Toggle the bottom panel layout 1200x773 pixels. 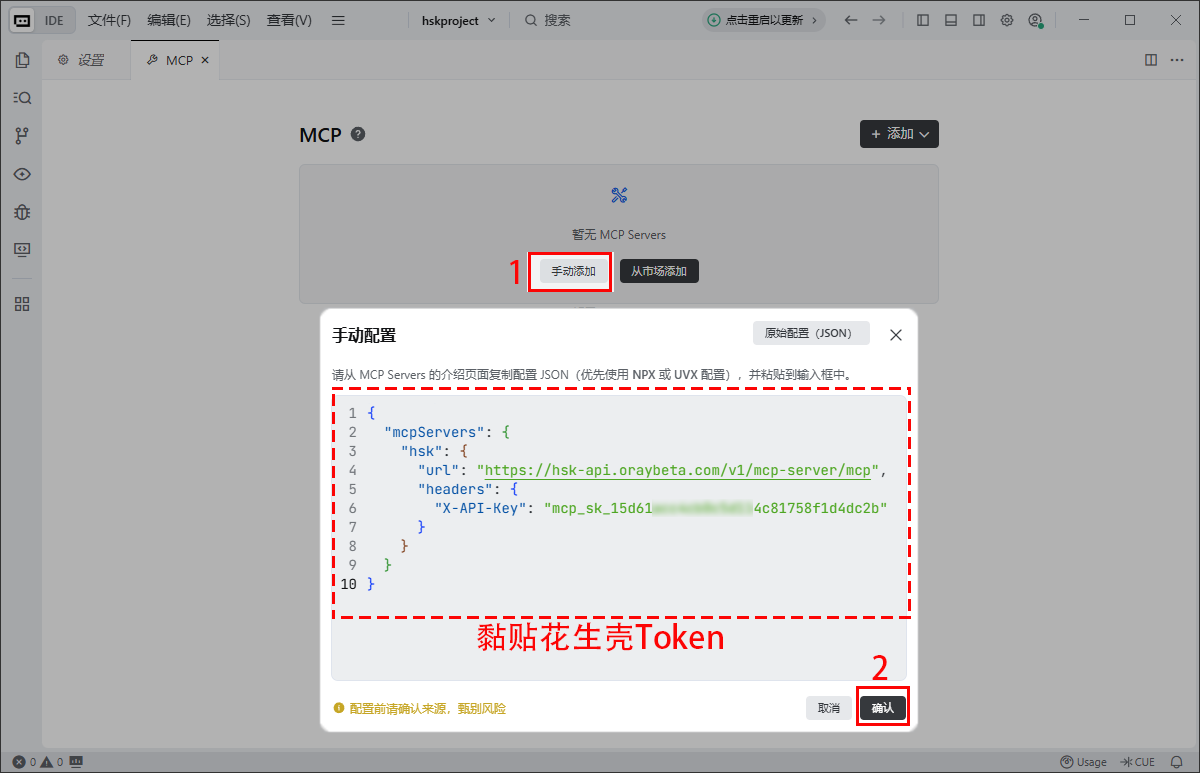click(x=951, y=20)
